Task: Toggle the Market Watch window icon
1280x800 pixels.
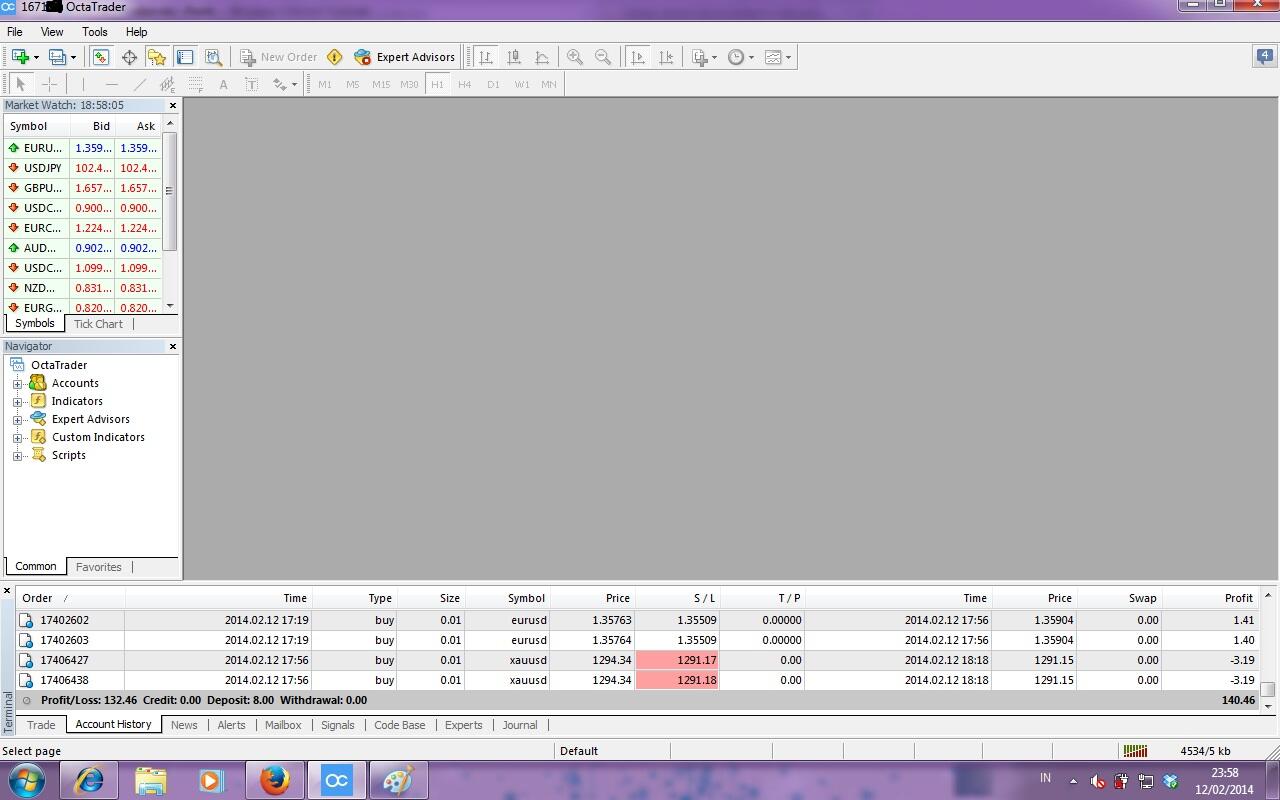Action: click(101, 57)
